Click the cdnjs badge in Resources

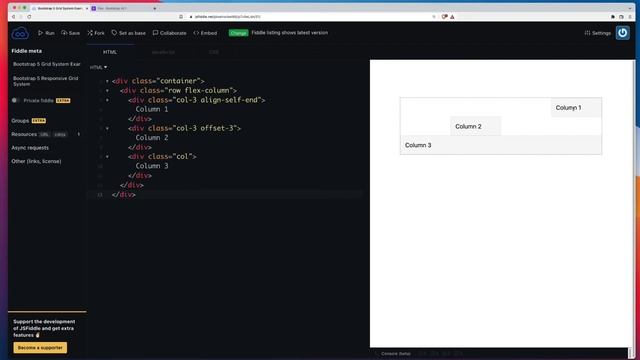(60, 134)
